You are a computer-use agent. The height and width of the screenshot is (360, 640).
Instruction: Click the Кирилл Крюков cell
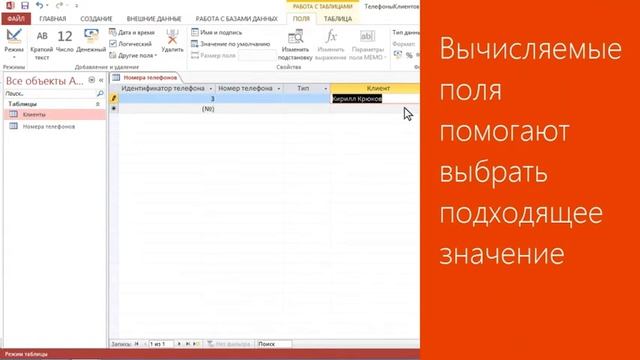tap(375, 98)
